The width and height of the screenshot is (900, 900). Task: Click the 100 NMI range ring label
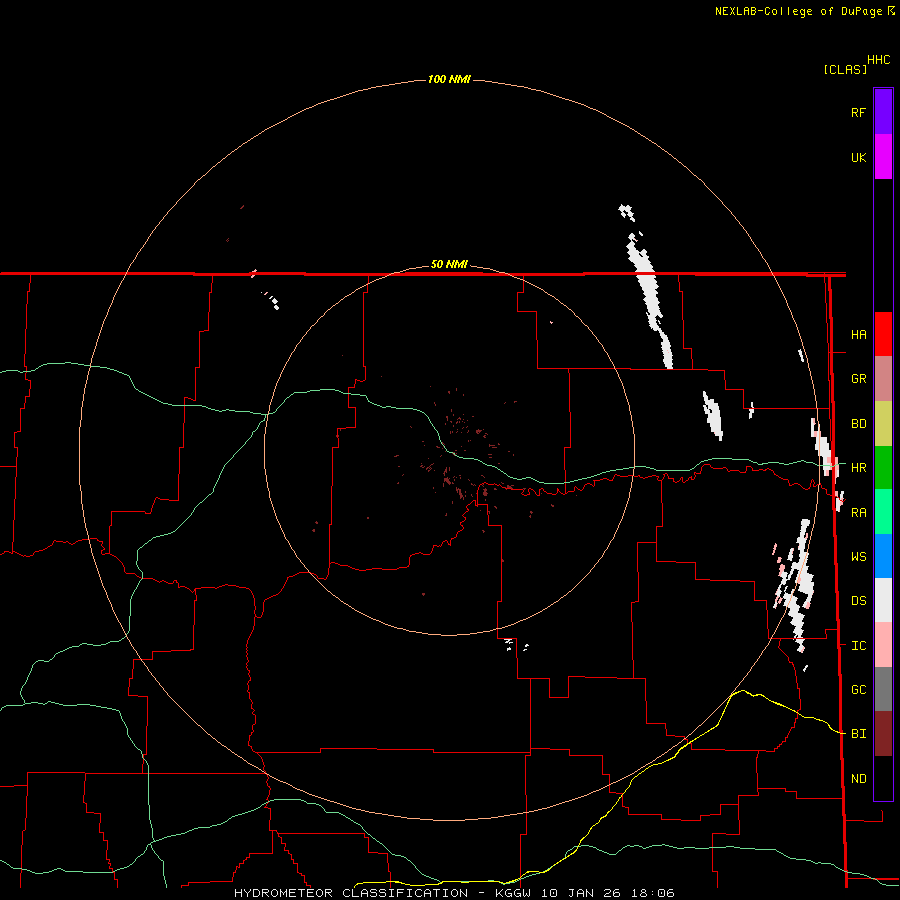tap(449, 79)
